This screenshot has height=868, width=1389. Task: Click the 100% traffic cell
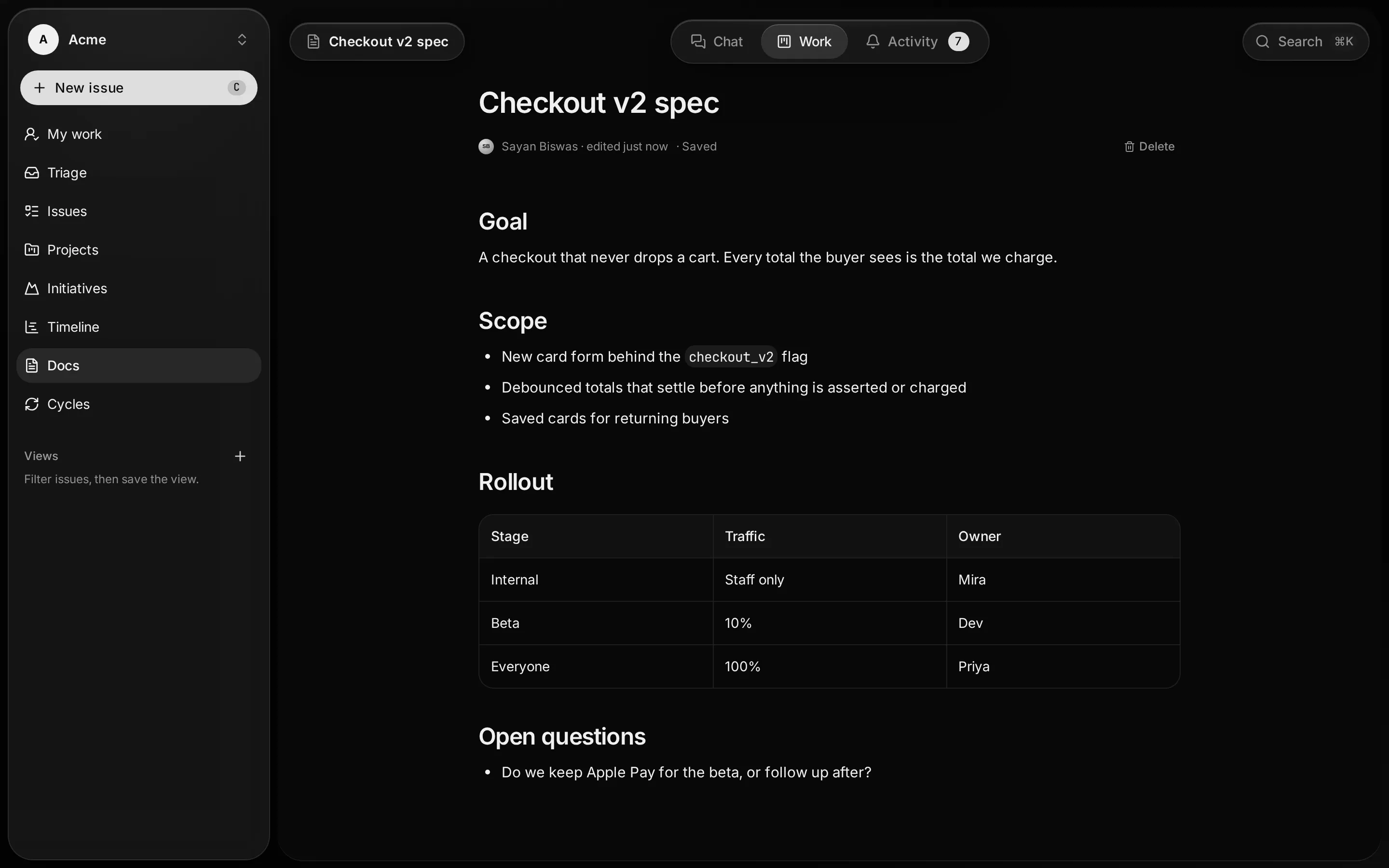pos(830,666)
